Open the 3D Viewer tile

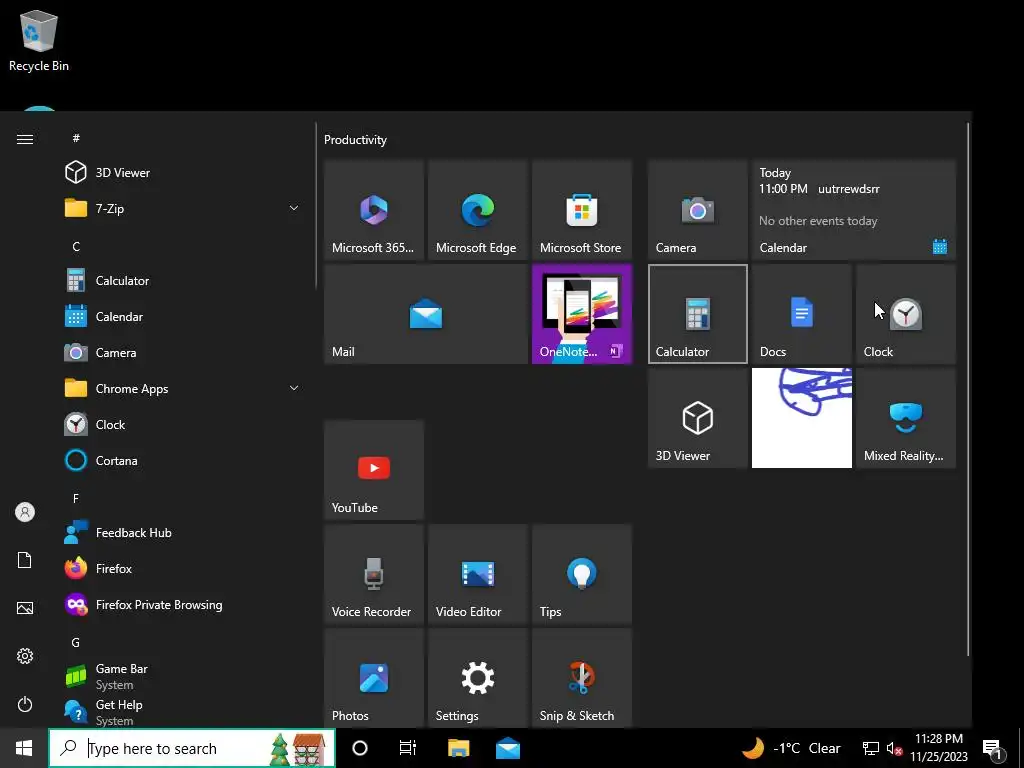click(697, 418)
